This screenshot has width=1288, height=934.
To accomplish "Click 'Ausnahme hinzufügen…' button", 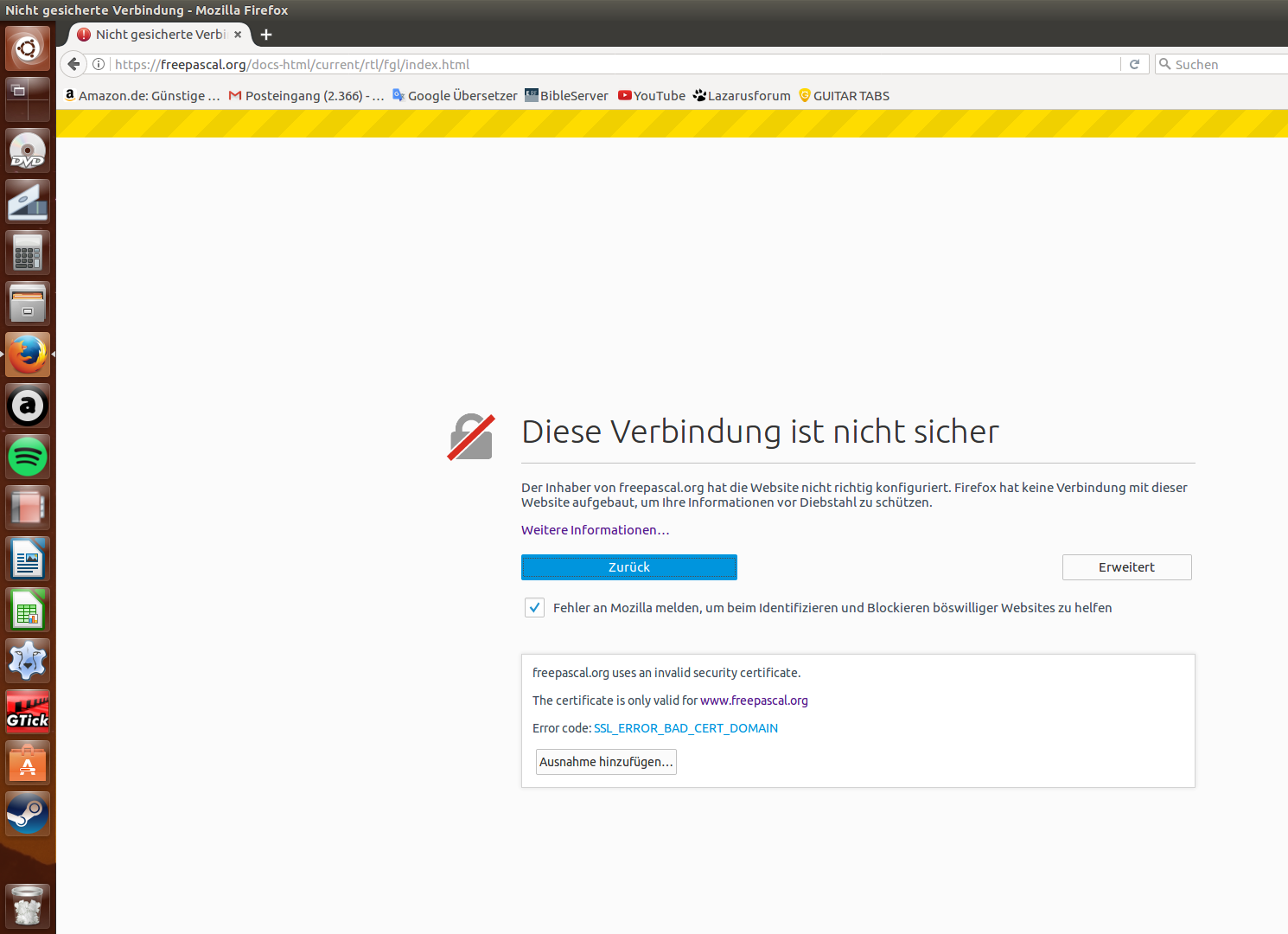I will tap(606, 762).
